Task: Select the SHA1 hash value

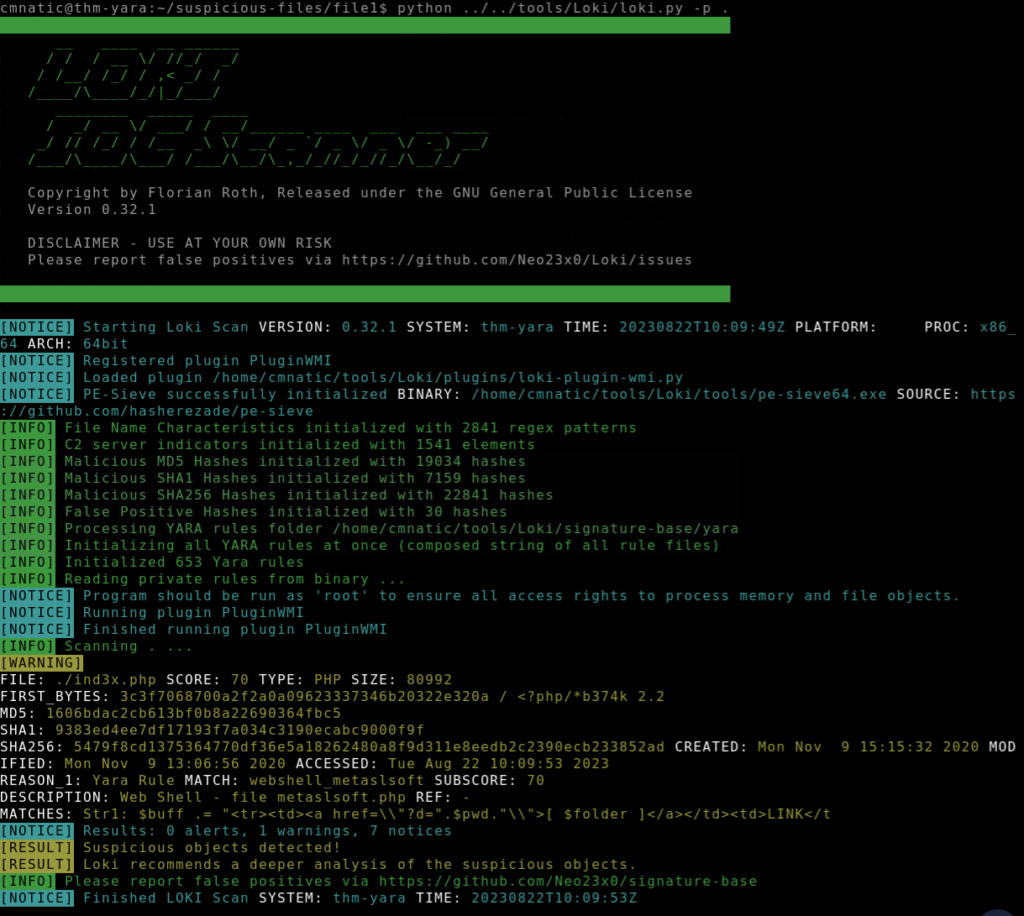Action: [x=239, y=730]
